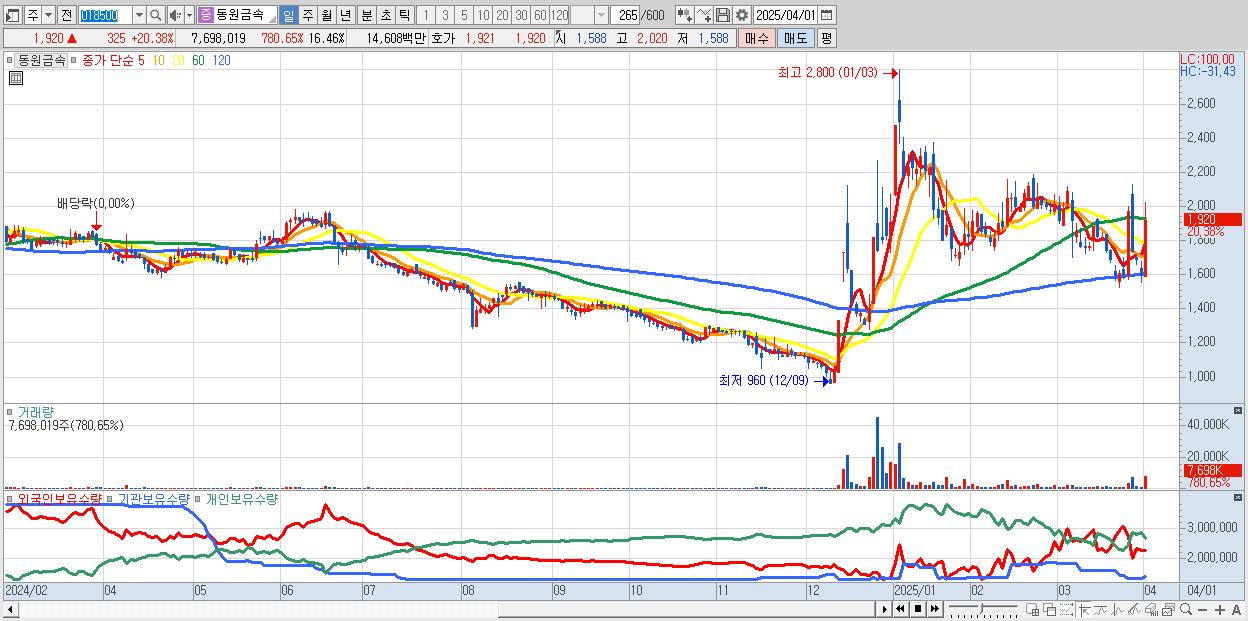Click the 전 button
This screenshot has width=1248, height=621.
[66, 15]
